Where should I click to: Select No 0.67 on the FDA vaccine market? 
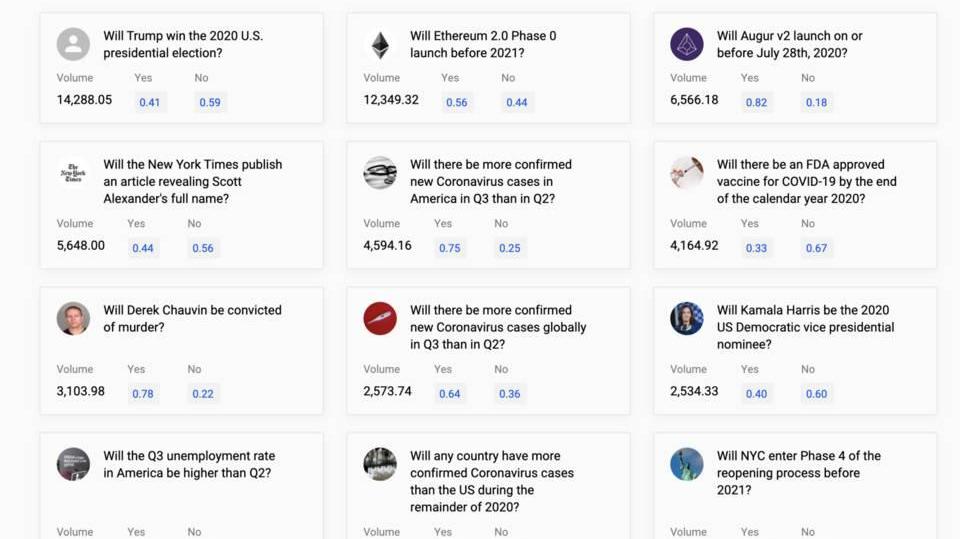point(816,248)
